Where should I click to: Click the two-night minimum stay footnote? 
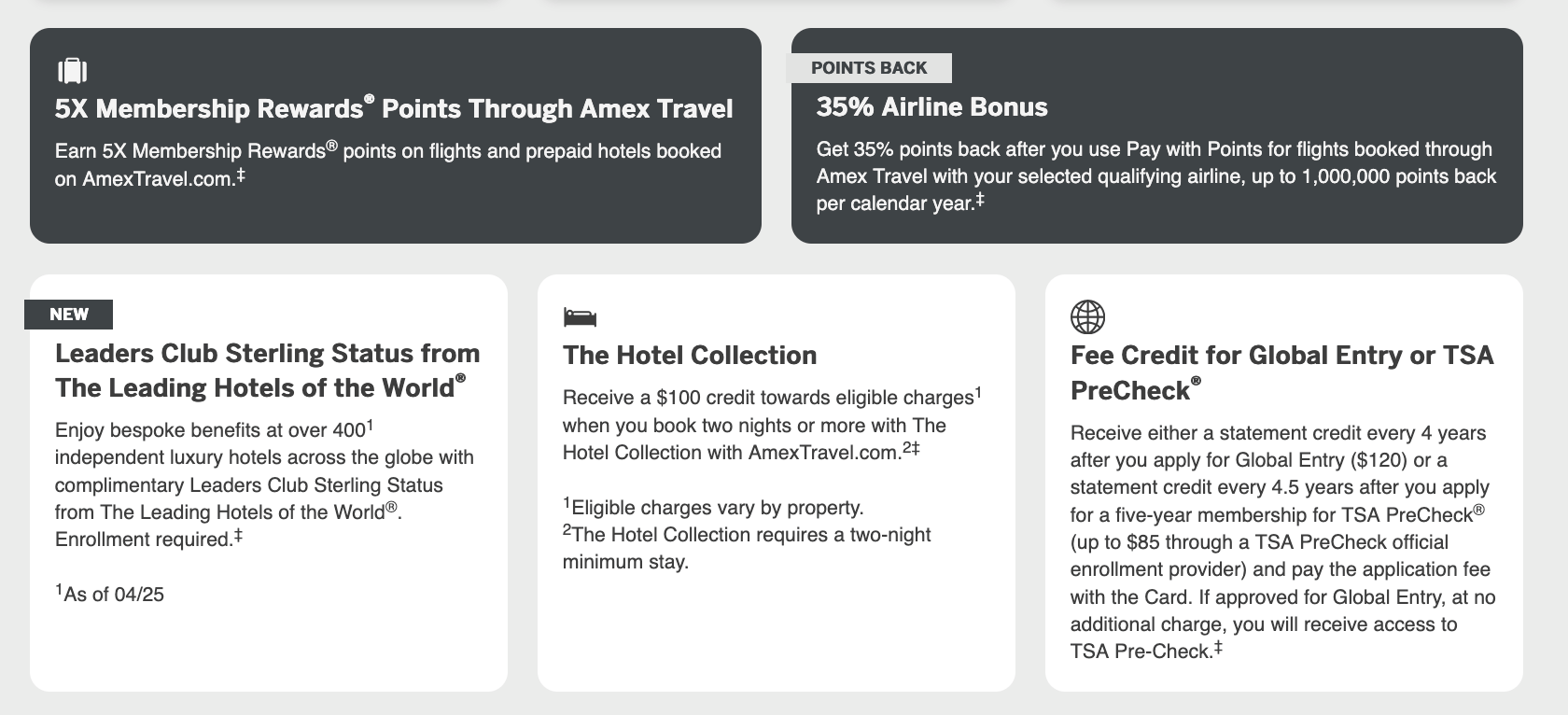pos(747,548)
